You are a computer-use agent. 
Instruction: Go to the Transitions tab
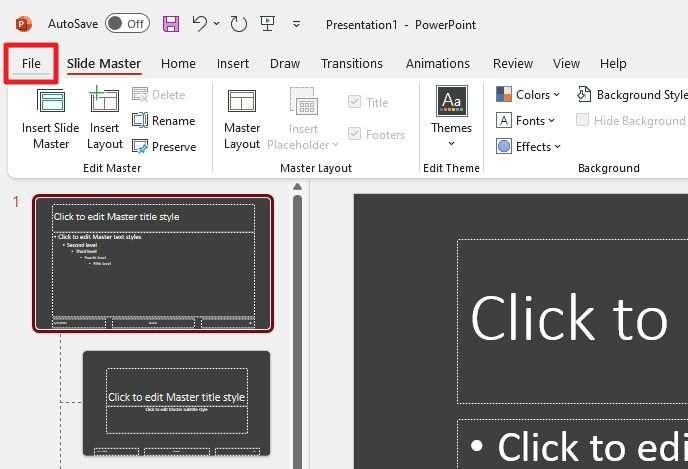click(x=351, y=64)
